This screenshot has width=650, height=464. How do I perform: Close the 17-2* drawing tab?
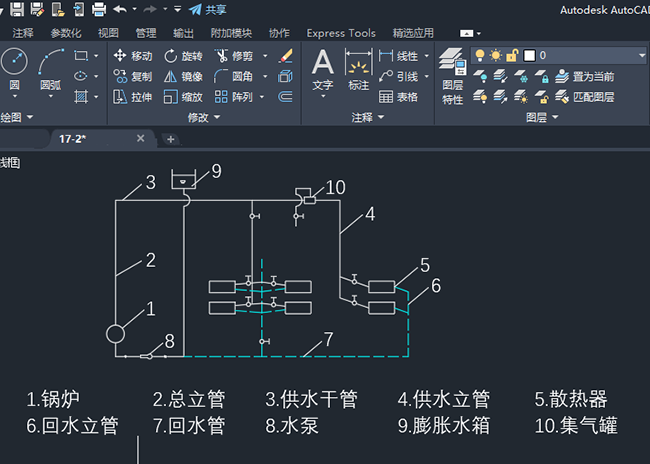point(141,138)
